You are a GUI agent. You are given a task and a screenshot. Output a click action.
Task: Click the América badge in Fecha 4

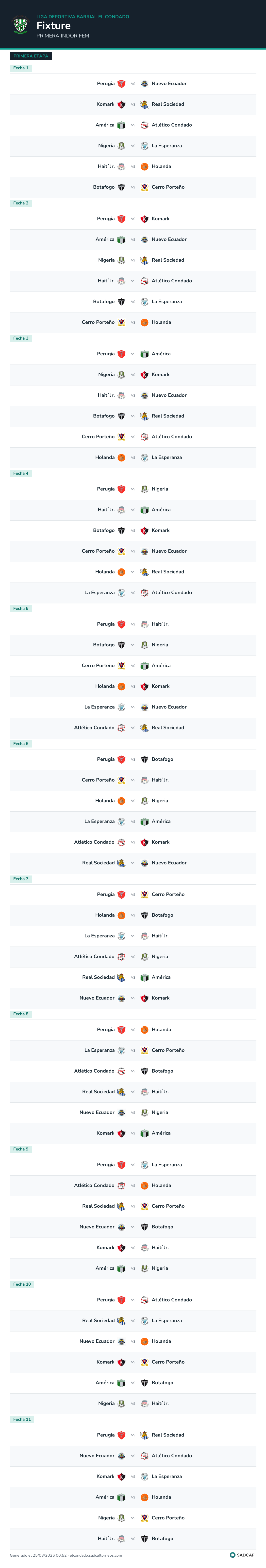[x=145, y=510]
